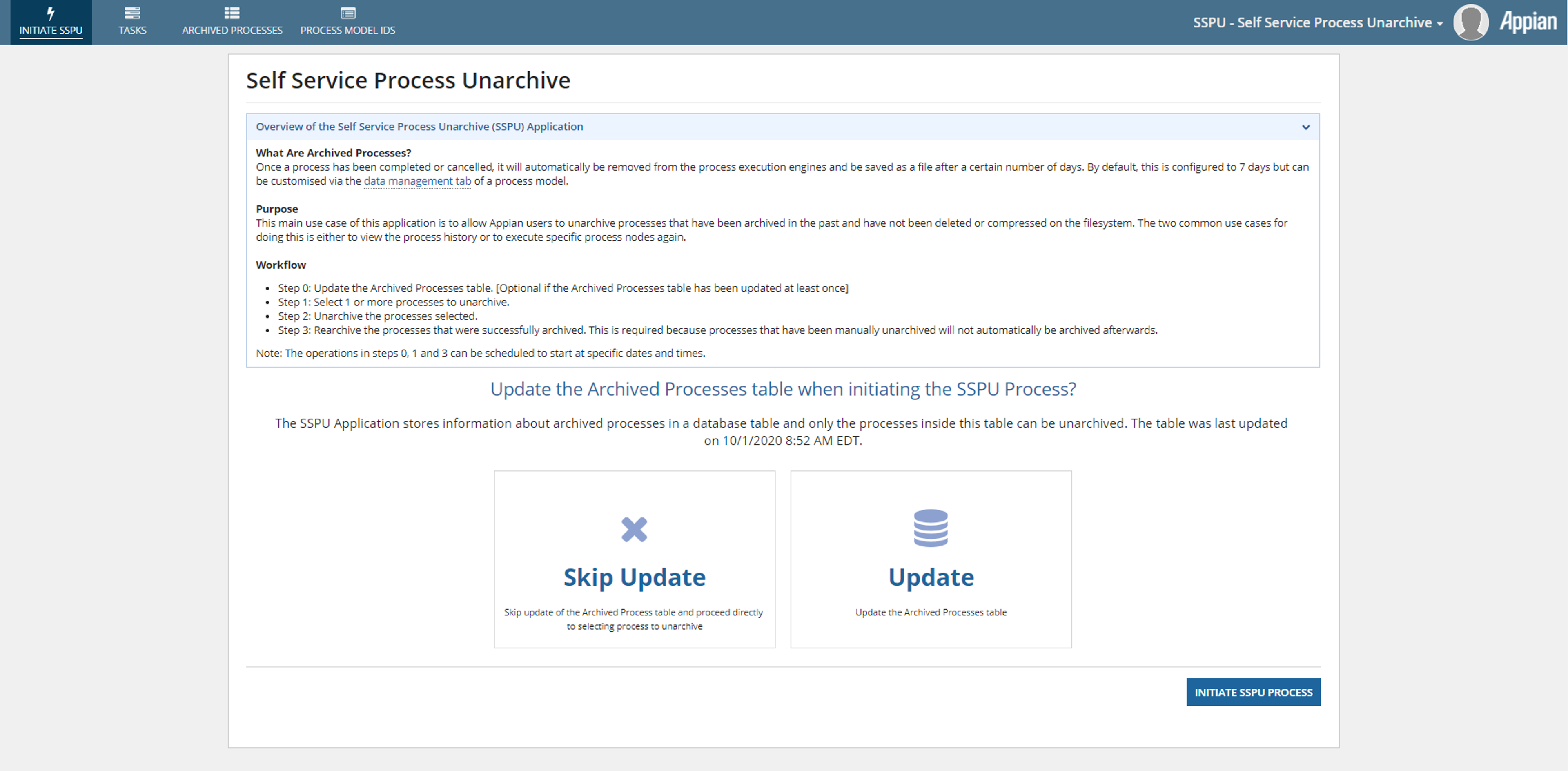Click the Process Model IDs table icon

[347, 13]
